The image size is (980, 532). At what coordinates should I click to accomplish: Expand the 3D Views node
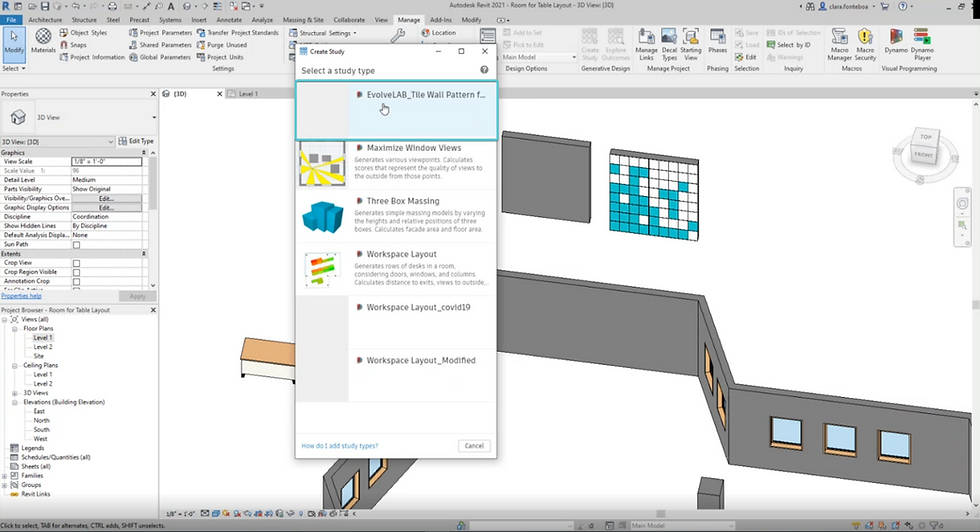[15, 393]
